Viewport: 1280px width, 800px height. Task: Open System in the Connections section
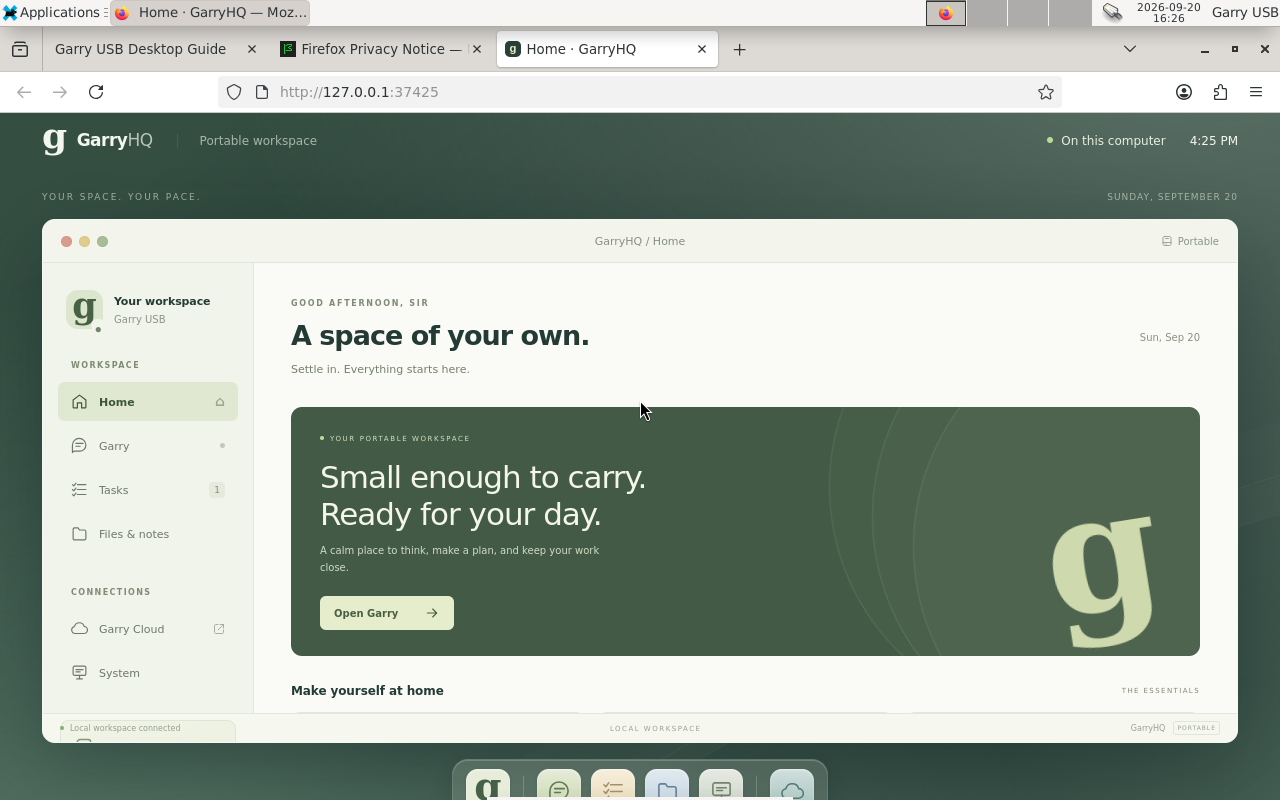(148, 673)
